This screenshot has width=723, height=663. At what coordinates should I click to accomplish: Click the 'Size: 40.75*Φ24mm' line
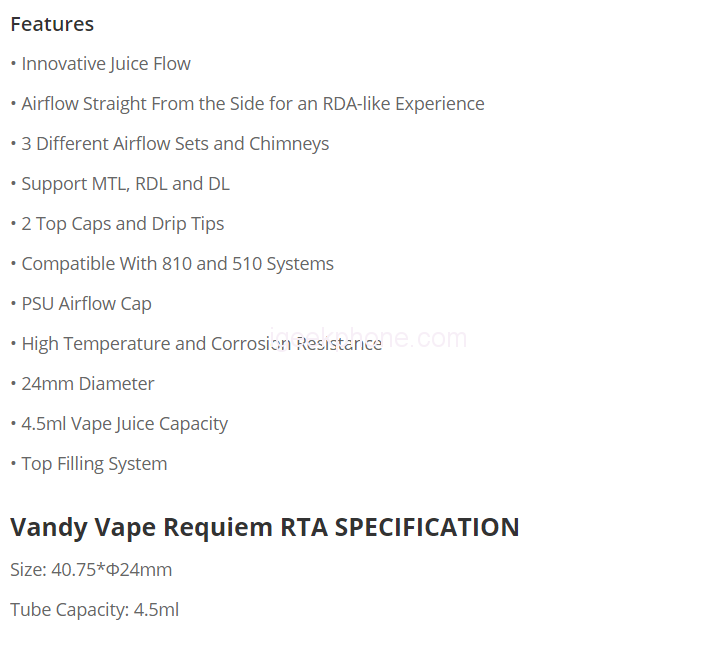(91, 570)
